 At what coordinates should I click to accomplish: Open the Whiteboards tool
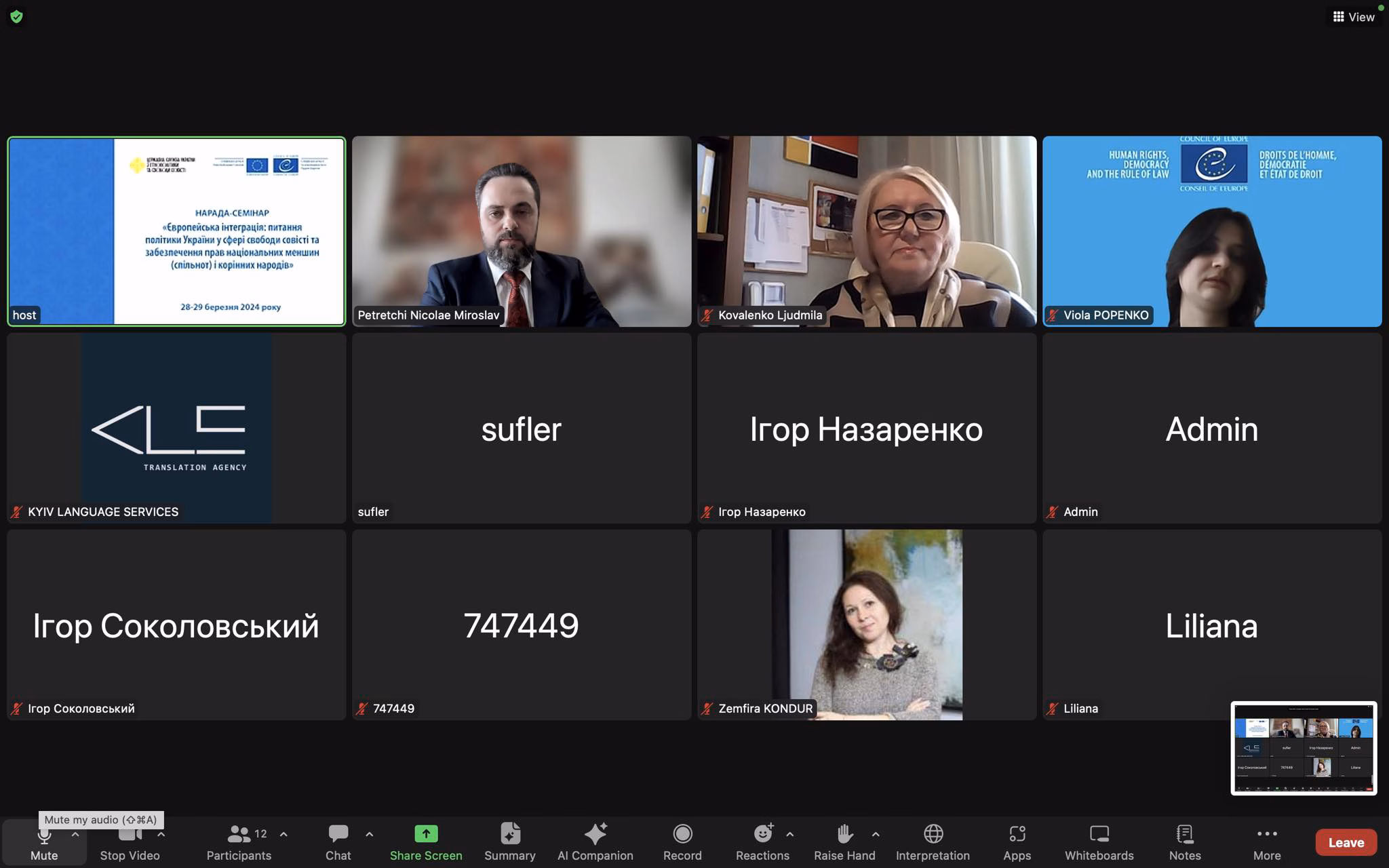pyautogui.click(x=1099, y=842)
